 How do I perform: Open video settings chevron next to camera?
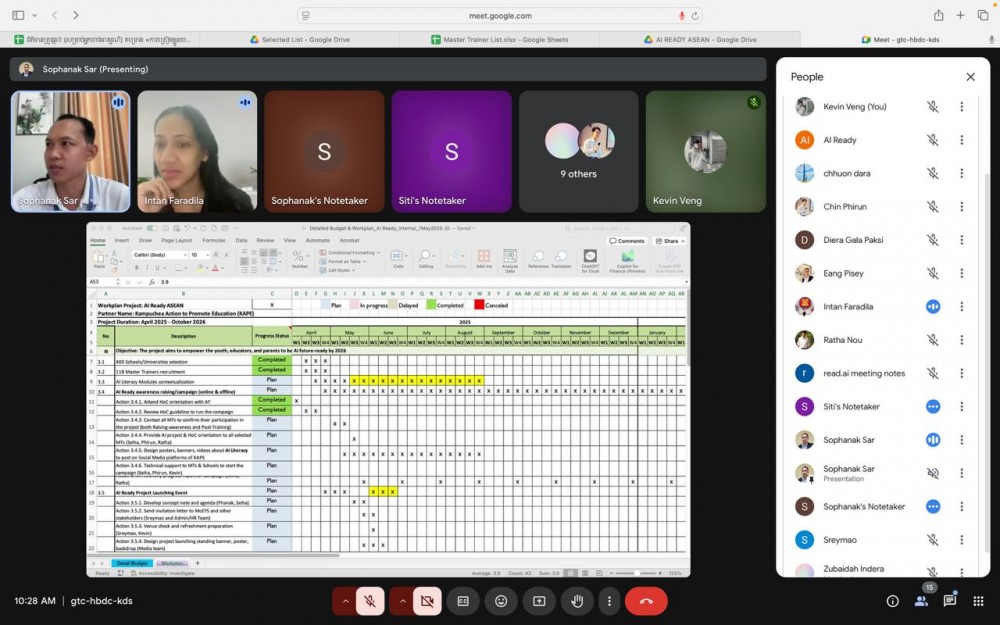pos(402,601)
